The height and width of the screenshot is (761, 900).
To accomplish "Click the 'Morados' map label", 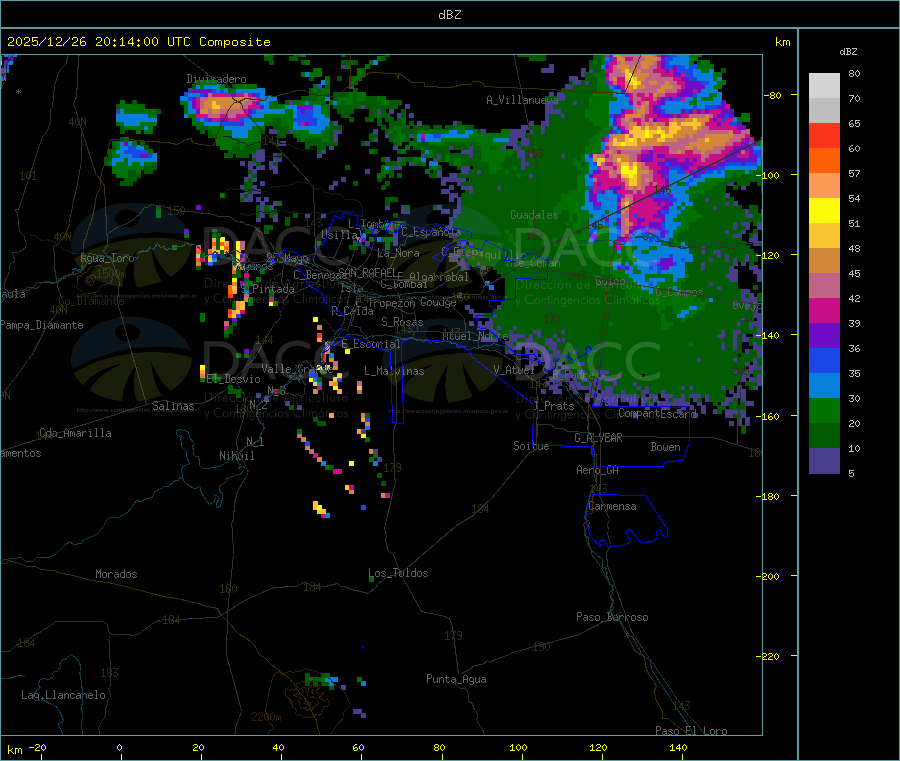I will [116, 574].
